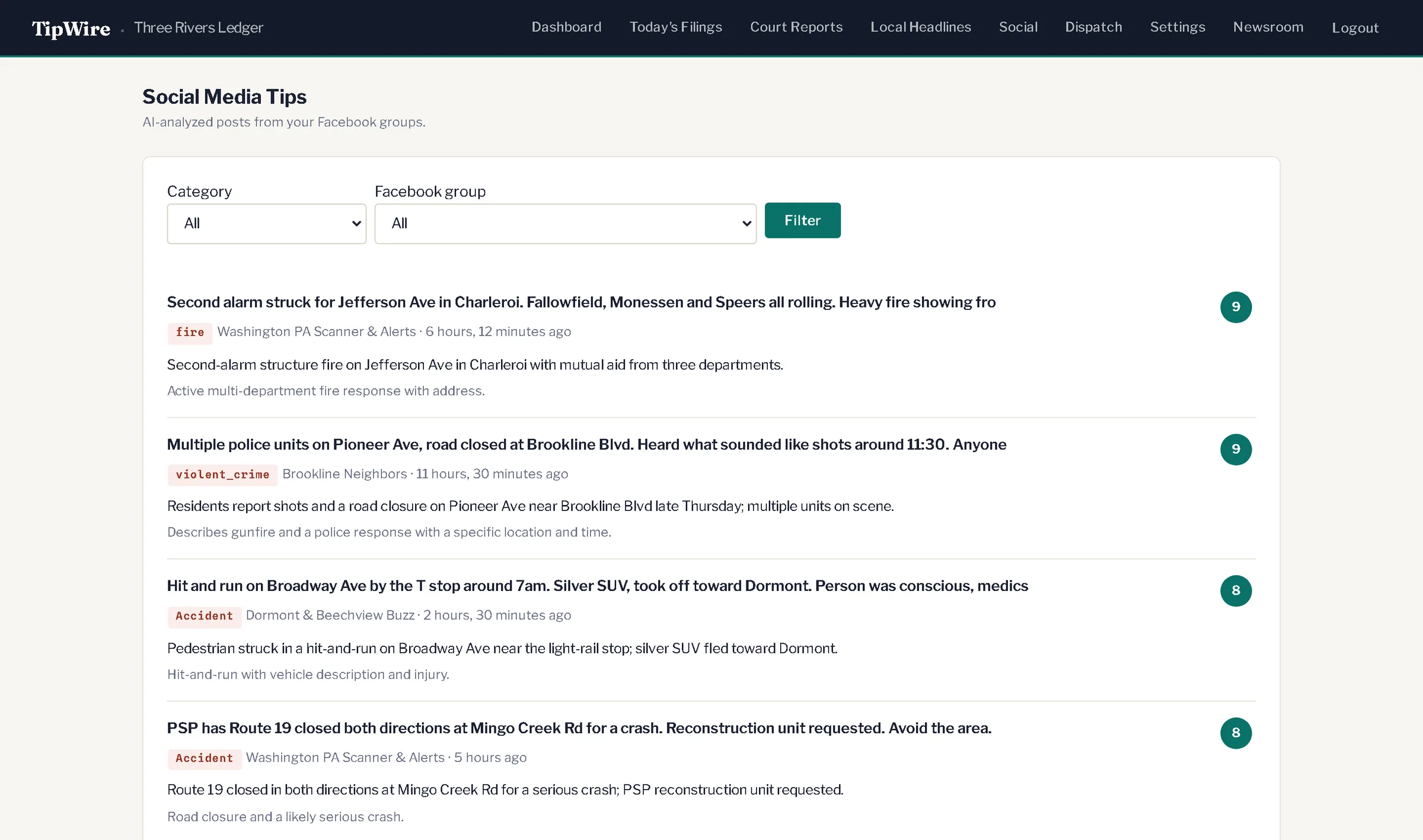Image resolution: width=1423 pixels, height=840 pixels.
Task: Open the Dispatch page
Action: [x=1093, y=27]
